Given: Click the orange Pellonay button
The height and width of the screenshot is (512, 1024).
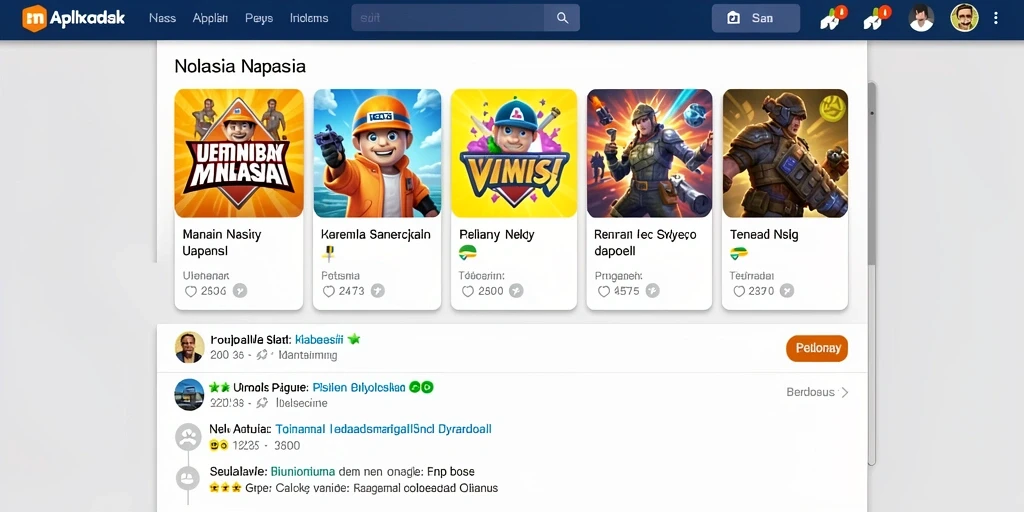Looking at the screenshot, I should click(x=816, y=348).
